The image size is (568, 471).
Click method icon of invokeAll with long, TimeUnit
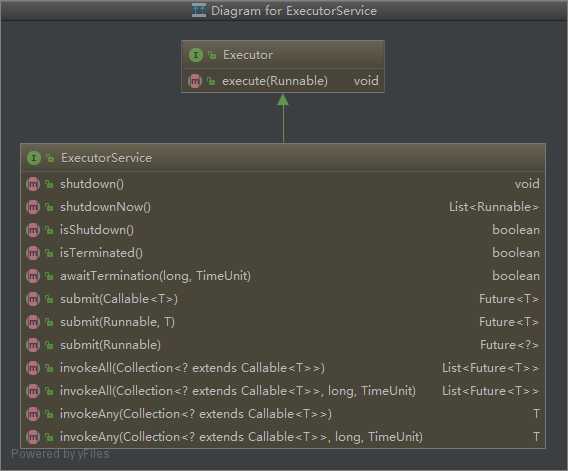(x=33, y=391)
